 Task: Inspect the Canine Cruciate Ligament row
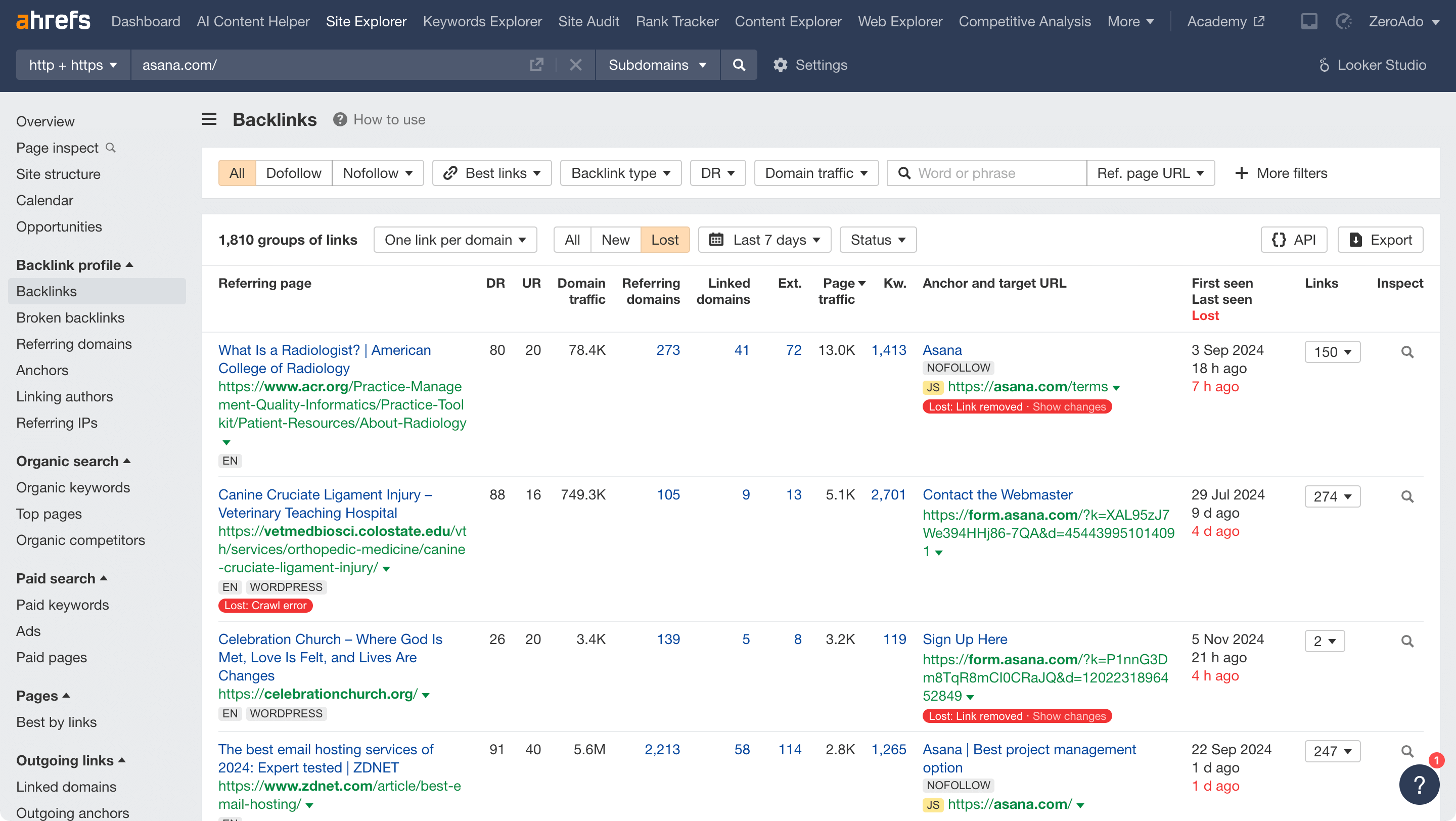point(1407,496)
